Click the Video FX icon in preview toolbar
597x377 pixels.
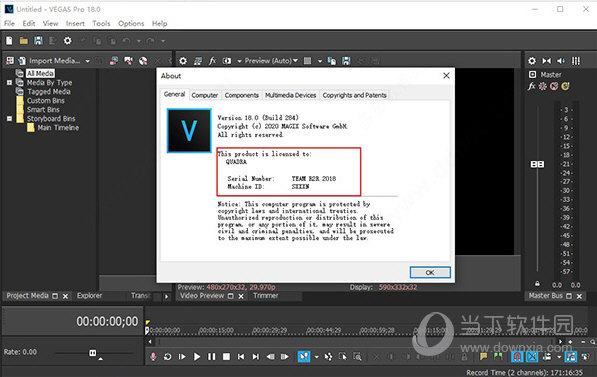click(x=212, y=61)
